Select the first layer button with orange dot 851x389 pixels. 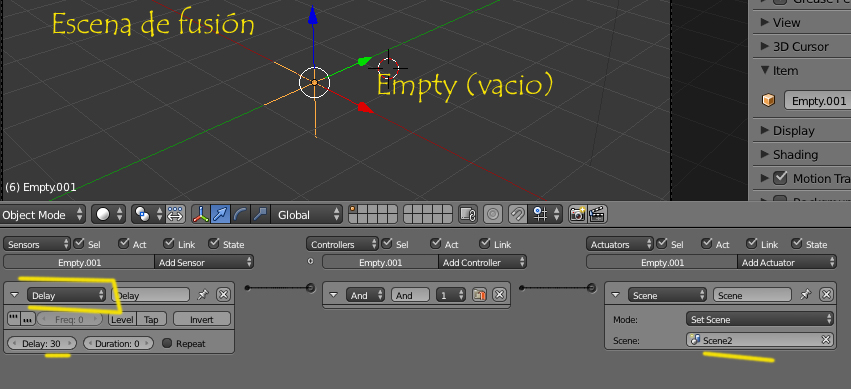(353, 209)
